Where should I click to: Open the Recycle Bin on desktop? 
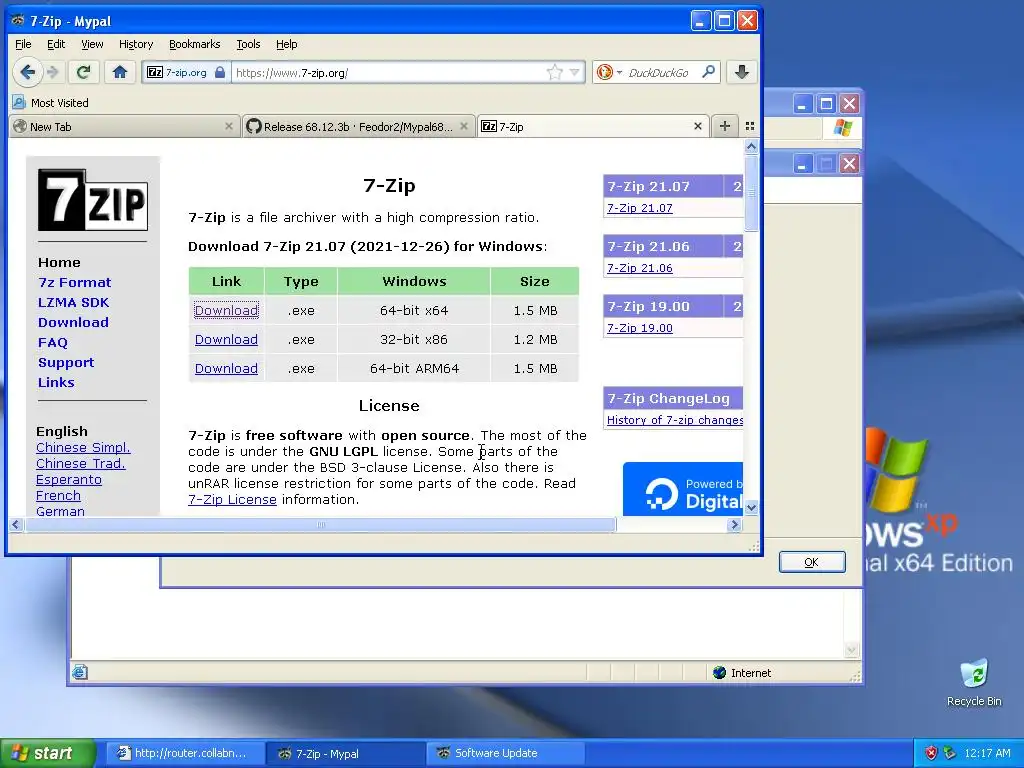coord(974,682)
